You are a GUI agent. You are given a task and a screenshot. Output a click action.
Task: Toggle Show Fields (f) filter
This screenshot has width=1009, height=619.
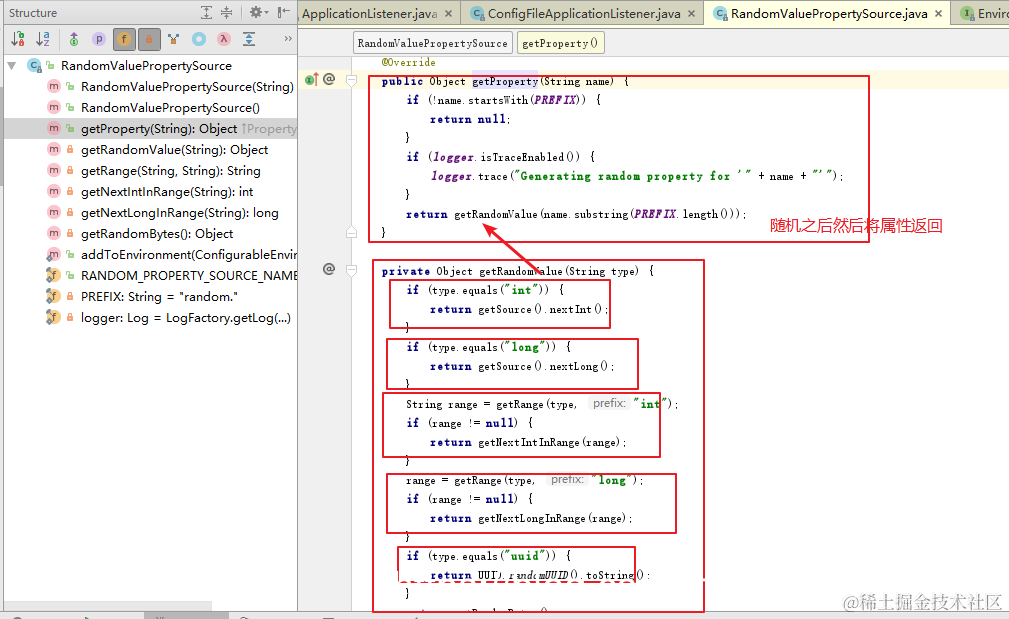(124, 39)
